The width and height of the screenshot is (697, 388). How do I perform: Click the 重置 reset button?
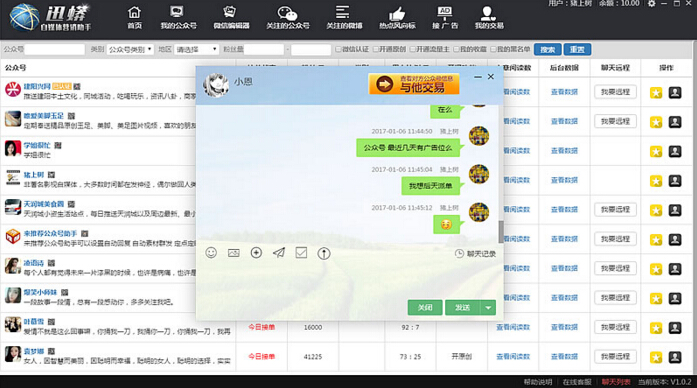pos(577,50)
